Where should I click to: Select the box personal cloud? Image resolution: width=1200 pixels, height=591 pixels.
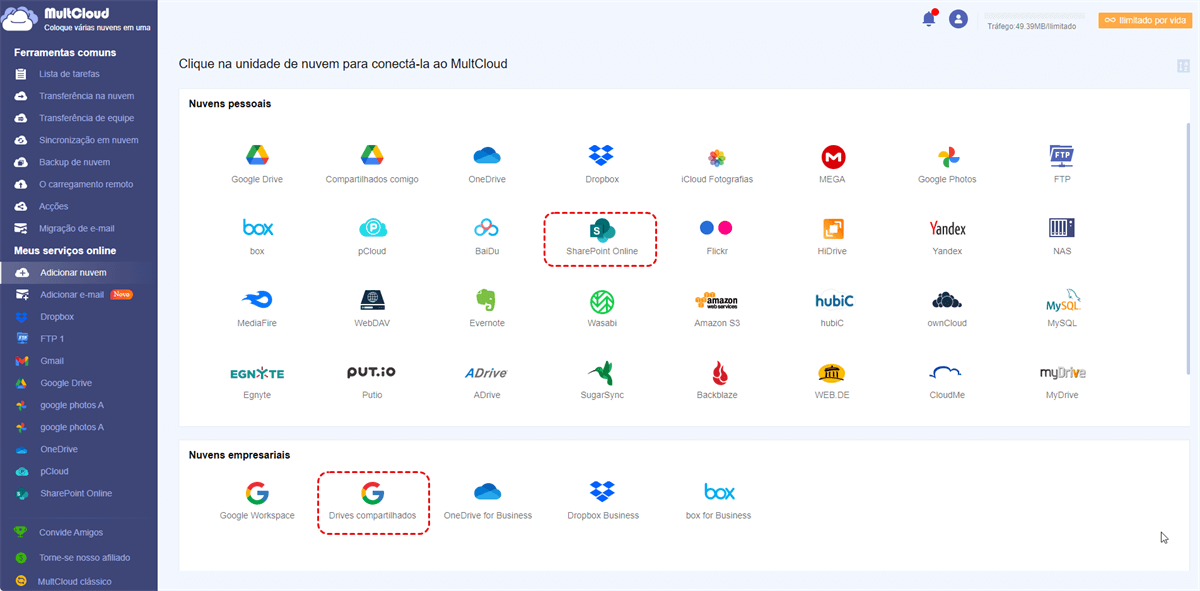tap(257, 236)
